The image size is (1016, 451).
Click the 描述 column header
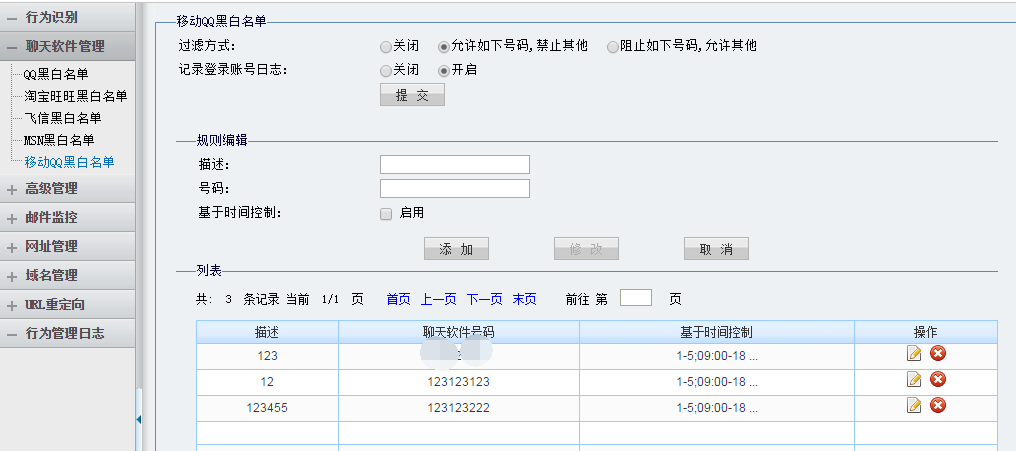(x=267, y=332)
